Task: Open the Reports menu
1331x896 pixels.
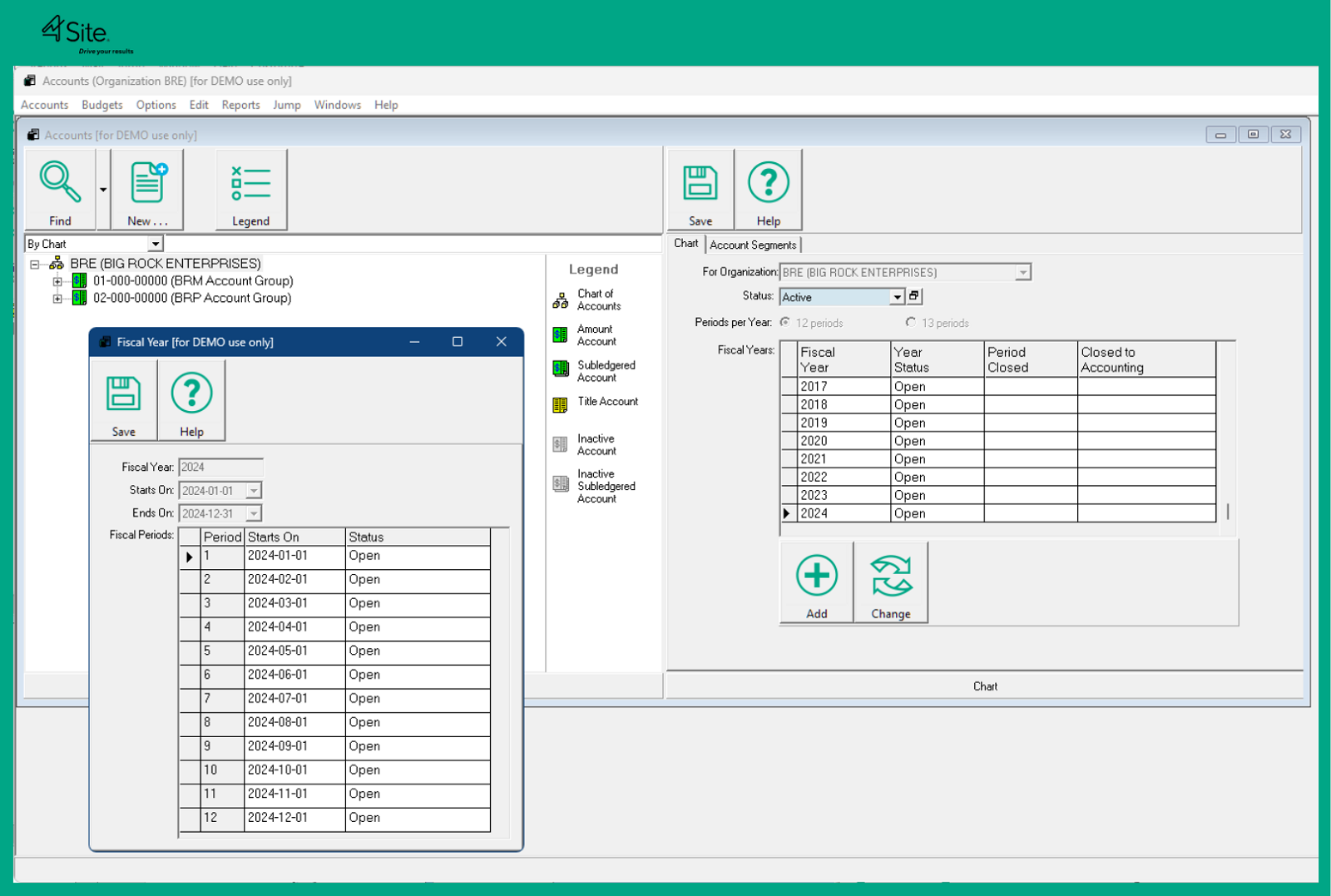Action: click(240, 105)
